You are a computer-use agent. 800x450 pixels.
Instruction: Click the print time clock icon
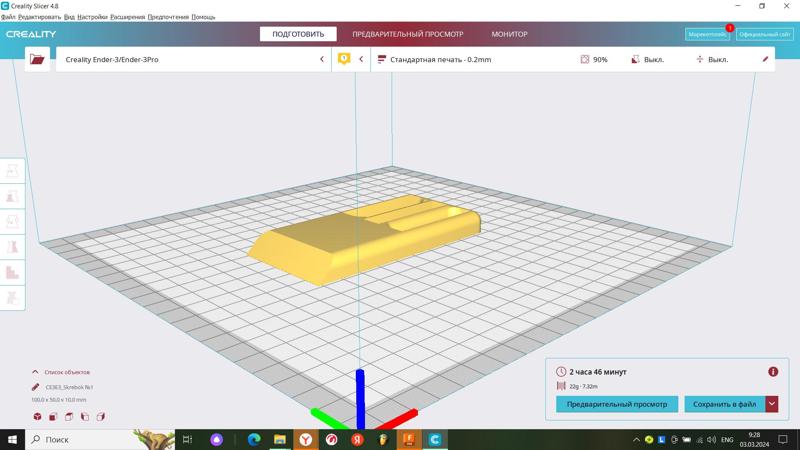[x=561, y=371]
